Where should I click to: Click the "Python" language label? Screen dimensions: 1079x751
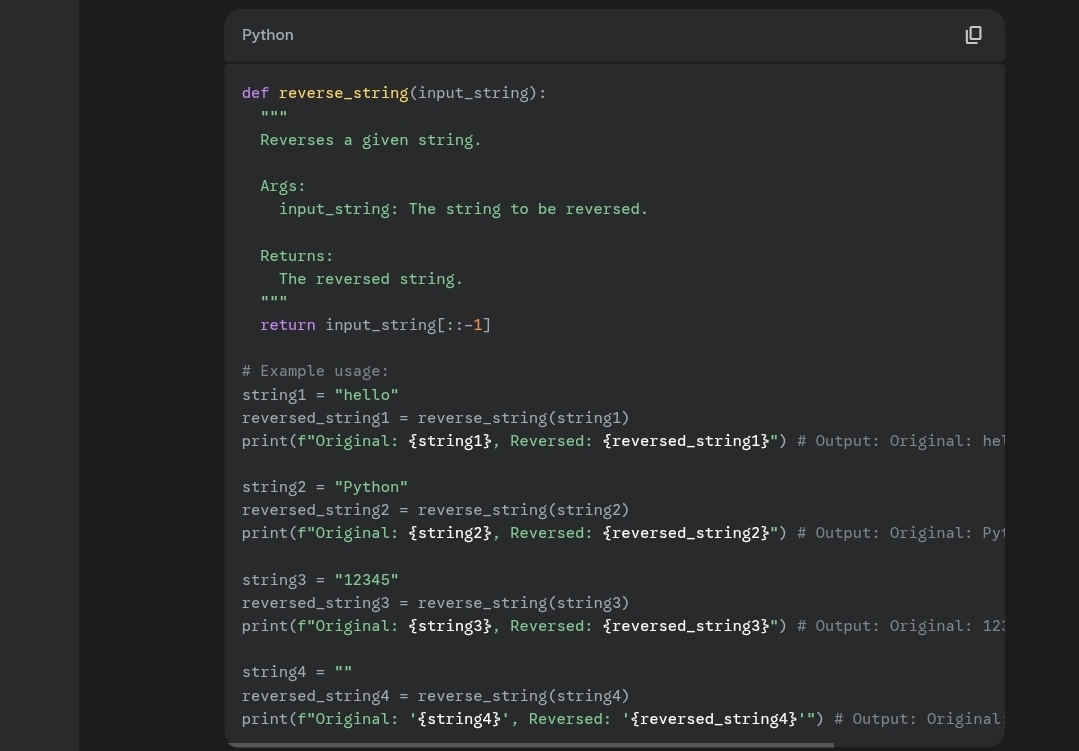click(268, 35)
